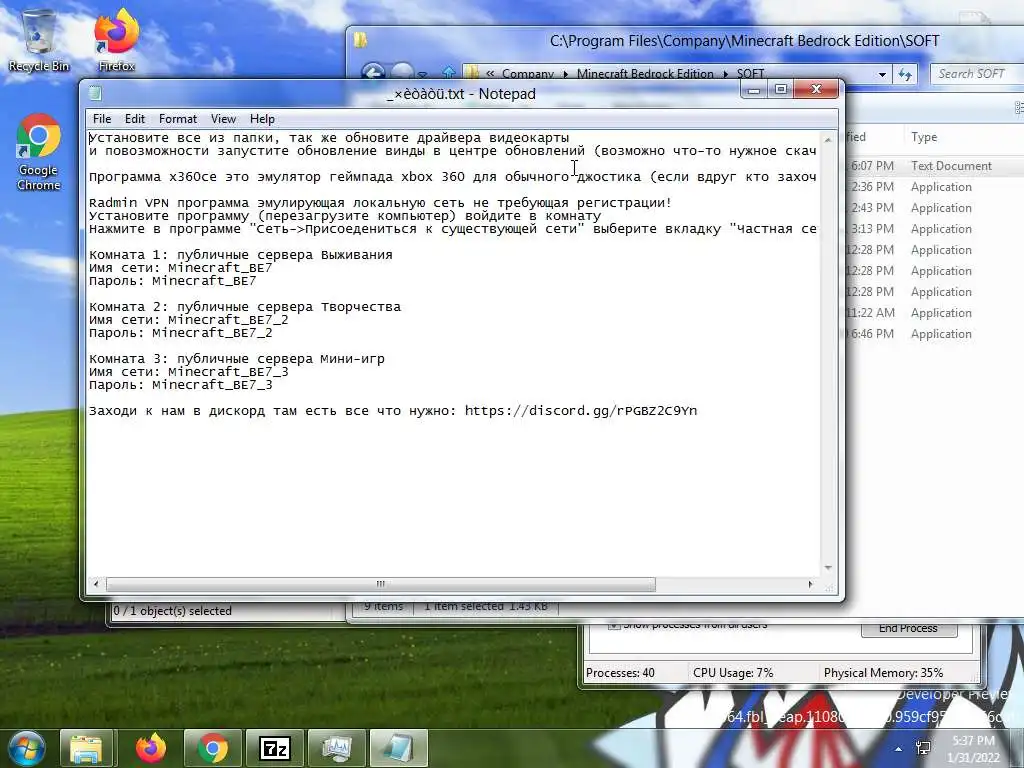Click the SOFT breadcrumb in the address bar

click(750, 74)
